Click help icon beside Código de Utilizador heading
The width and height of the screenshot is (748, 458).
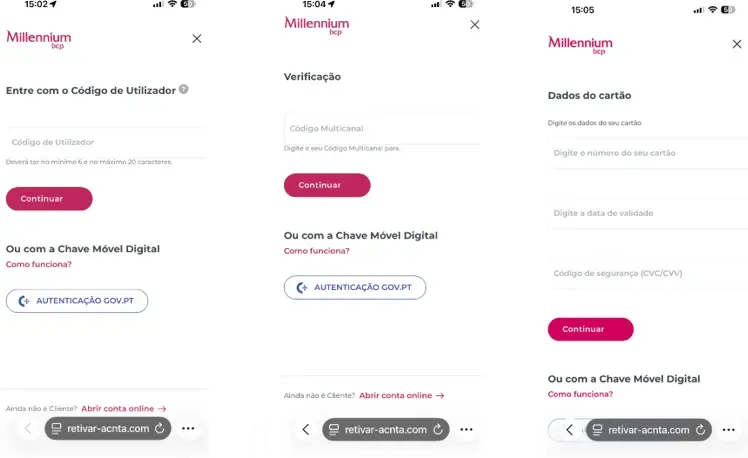pyautogui.click(x=184, y=89)
